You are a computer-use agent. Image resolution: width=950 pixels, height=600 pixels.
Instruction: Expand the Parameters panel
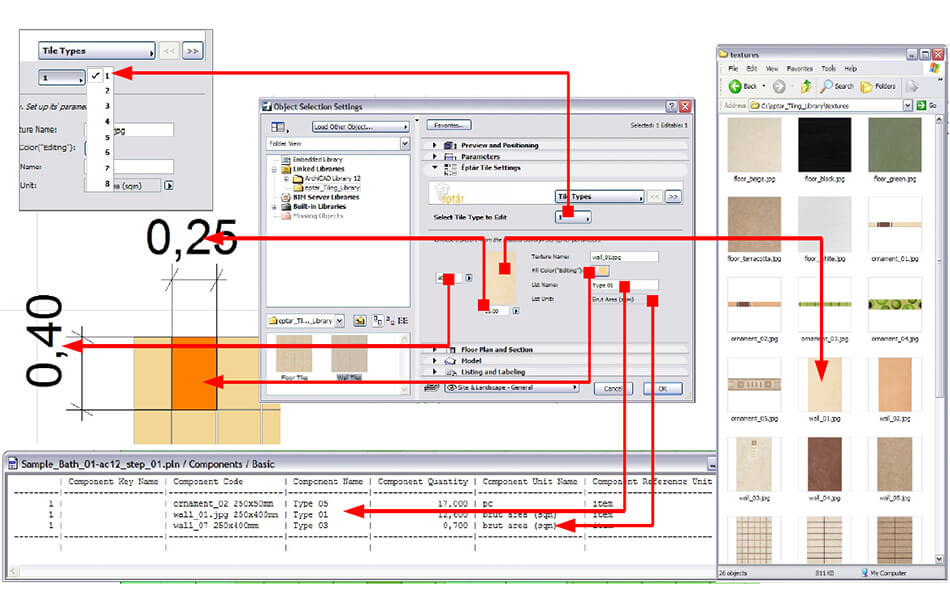click(434, 156)
